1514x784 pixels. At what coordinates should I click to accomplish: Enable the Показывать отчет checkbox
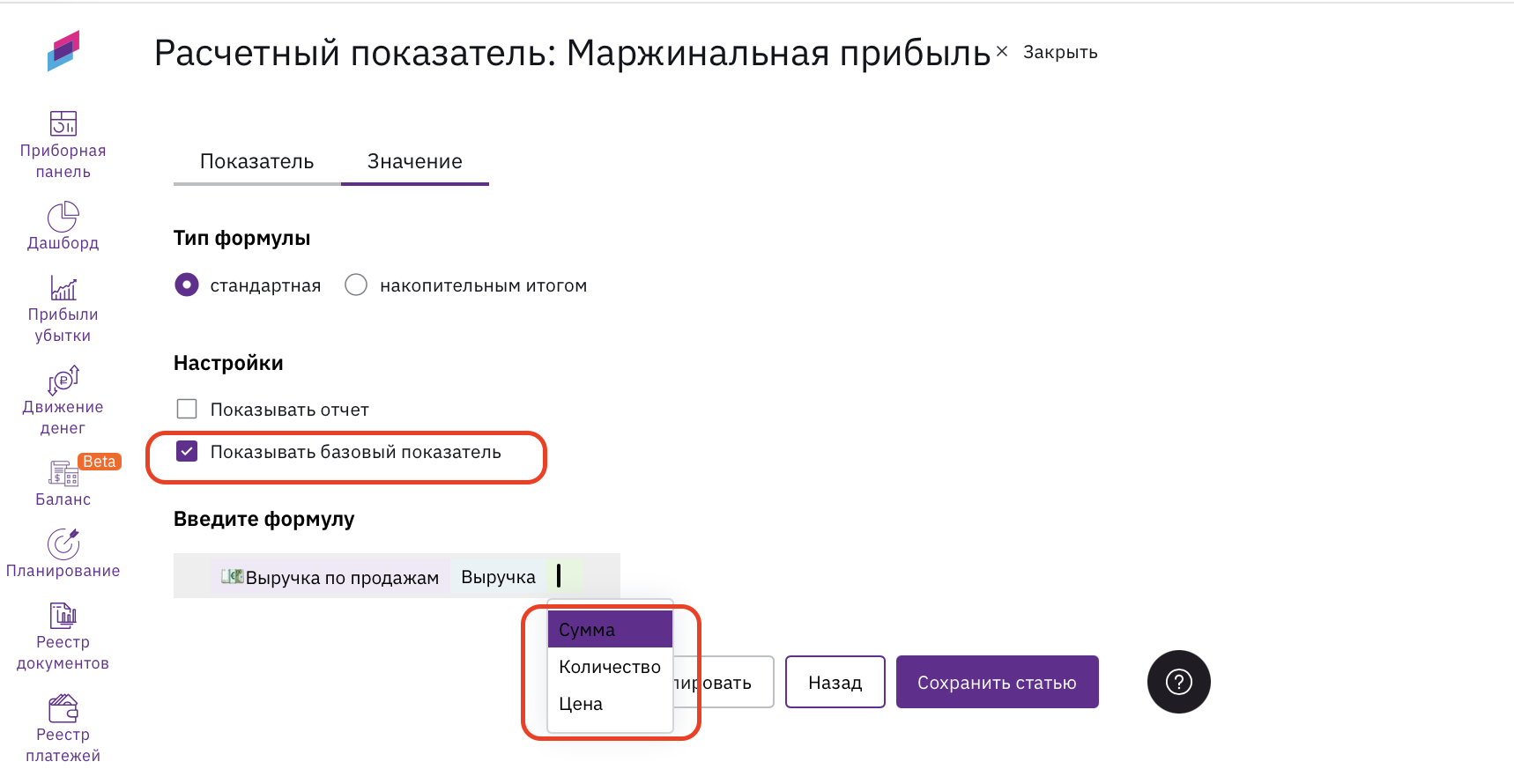pos(187,409)
